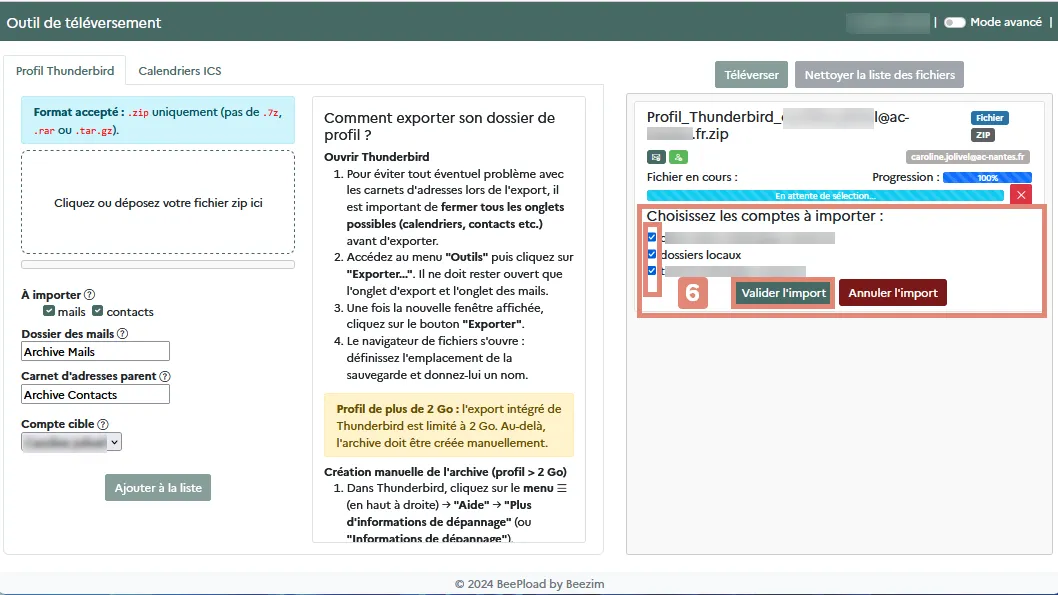Click the ZIP badge

[x=982, y=135]
